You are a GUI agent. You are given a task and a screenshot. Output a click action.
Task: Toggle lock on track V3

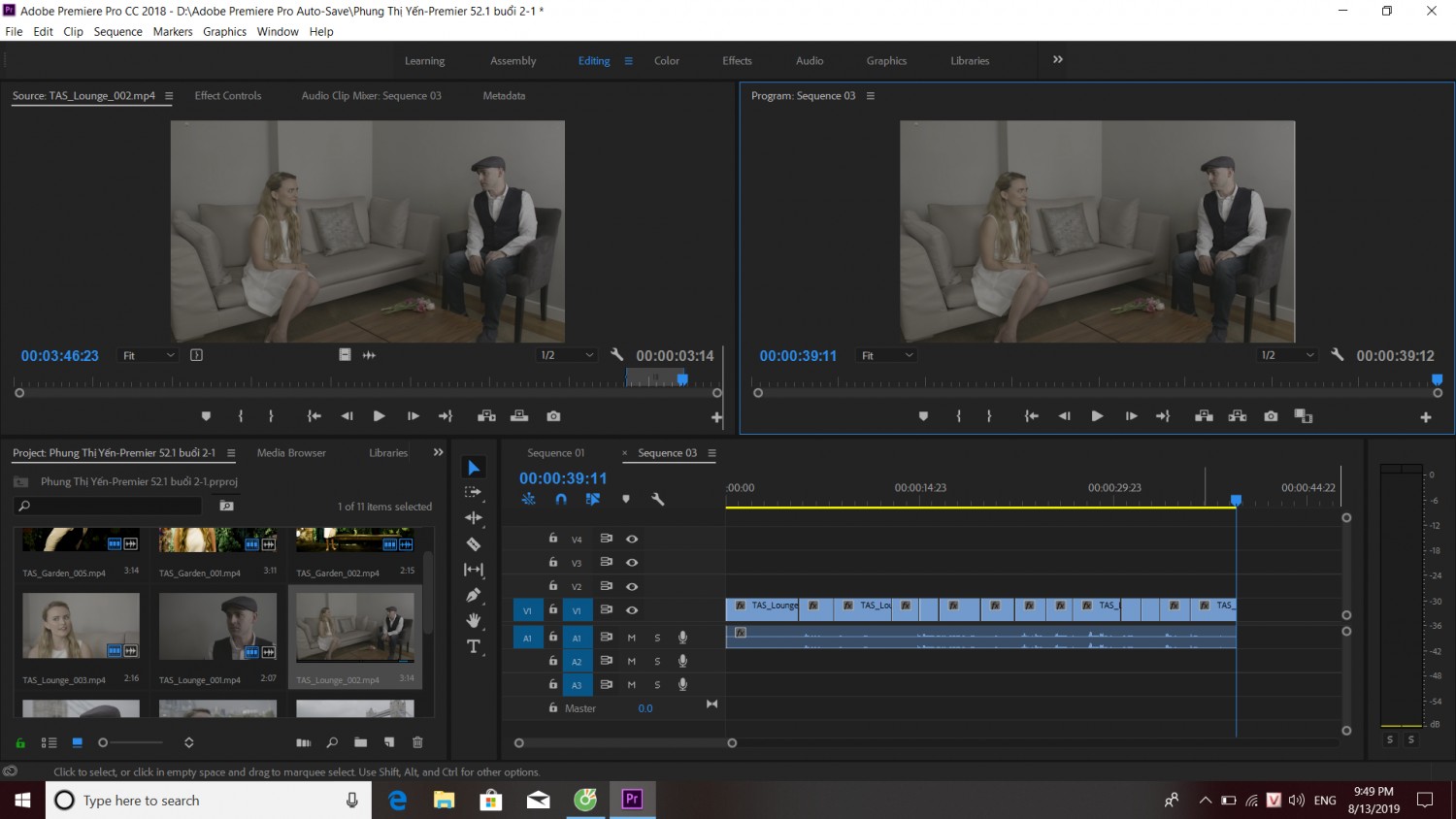tap(552, 562)
